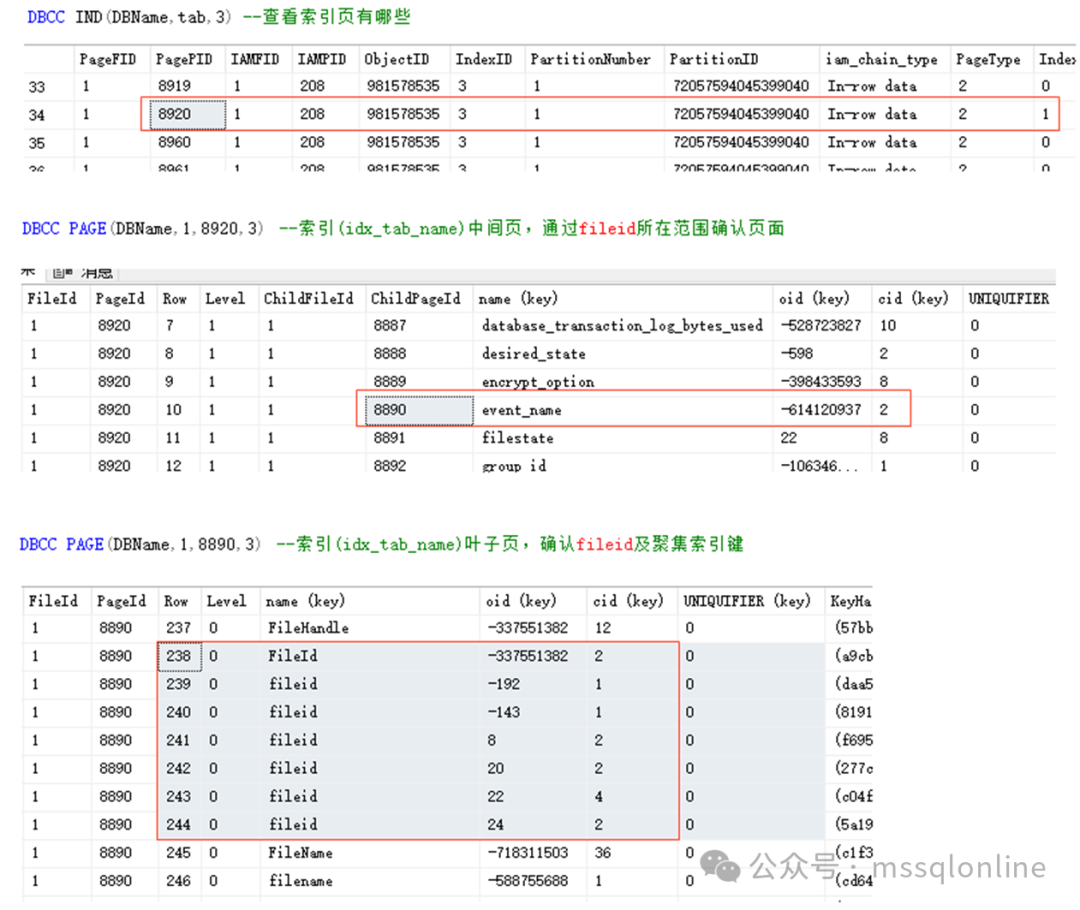This screenshot has height=910, width=1080.
Task: Click the ChildPageId column header
Action: [x=415, y=299]
